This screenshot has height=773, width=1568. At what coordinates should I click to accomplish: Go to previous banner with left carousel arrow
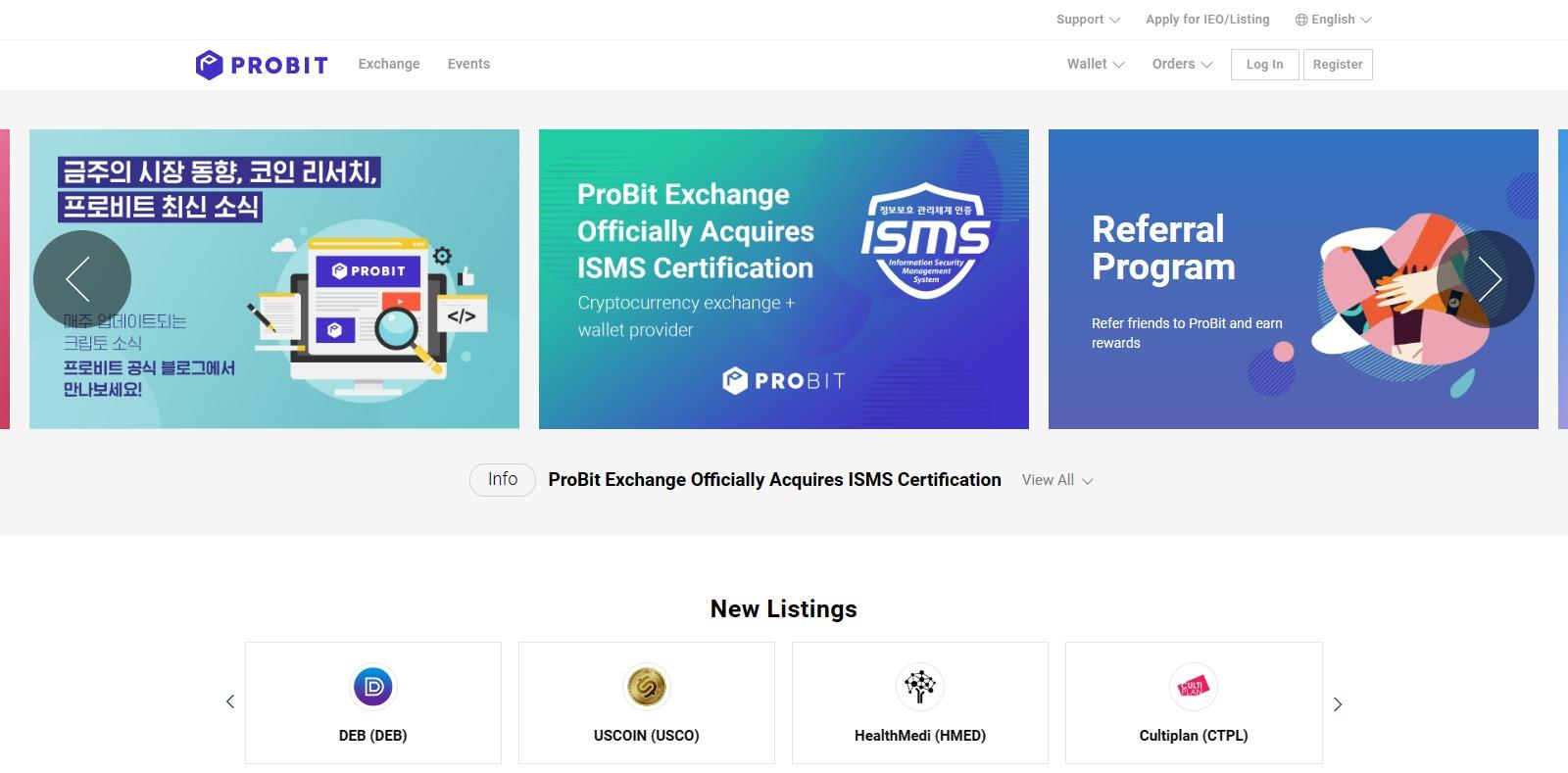click(82, 279)
